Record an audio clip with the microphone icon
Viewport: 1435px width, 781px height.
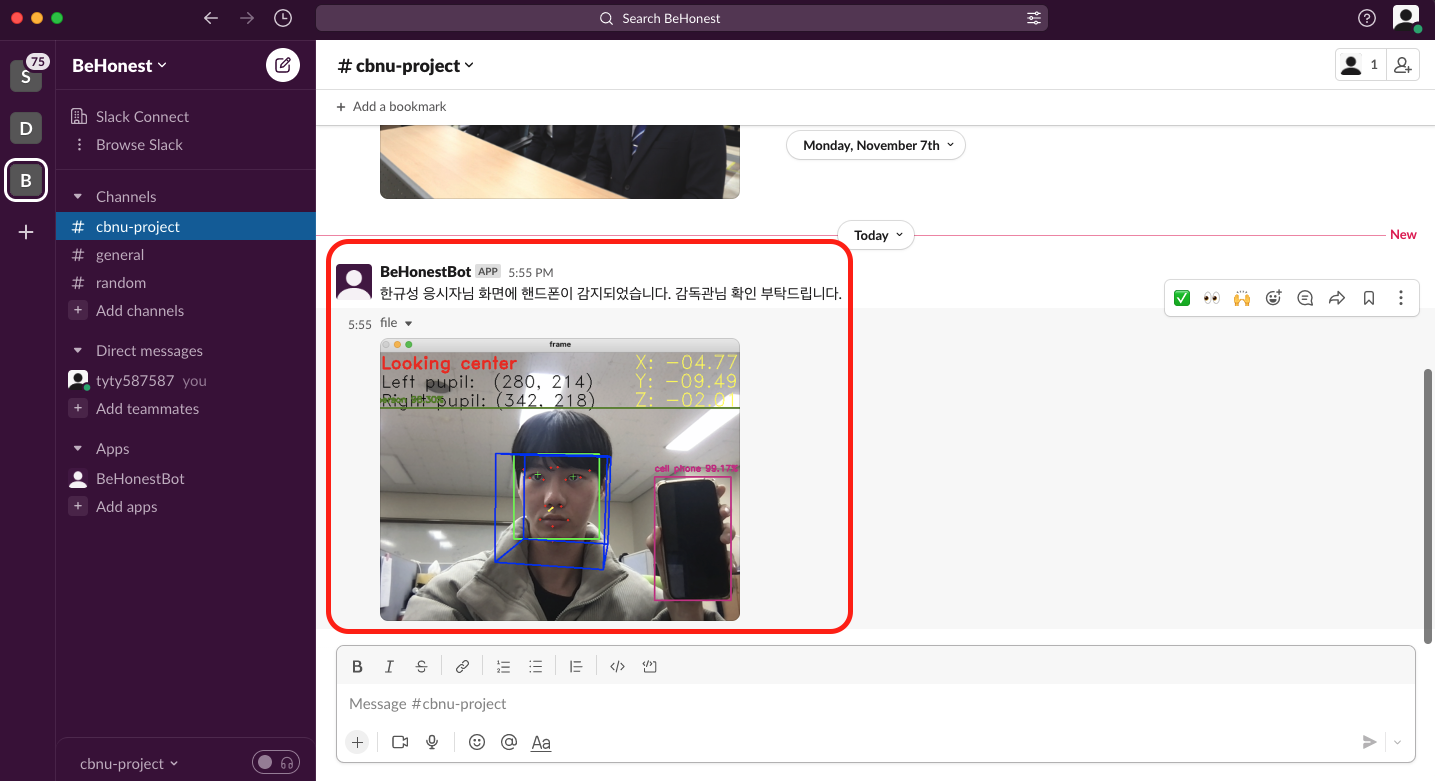pos(432,742)
